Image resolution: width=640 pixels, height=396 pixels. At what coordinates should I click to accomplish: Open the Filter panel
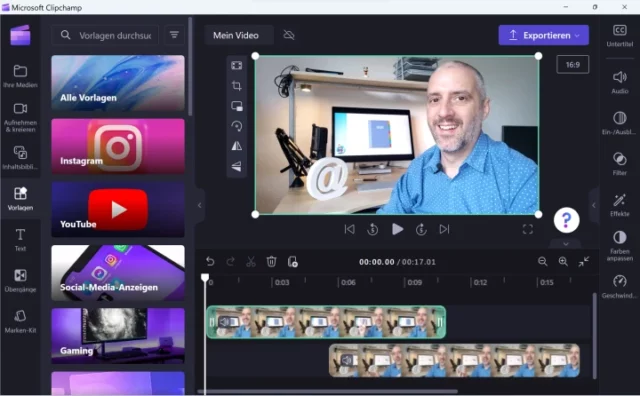coord(620,164)
